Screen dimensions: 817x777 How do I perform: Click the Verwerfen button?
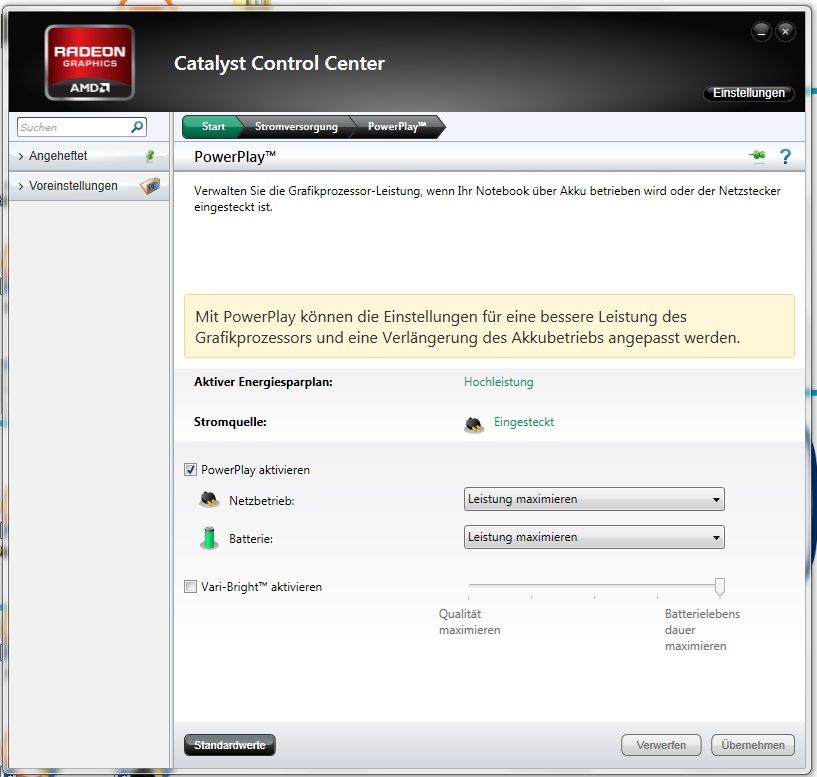coord(661,745)
